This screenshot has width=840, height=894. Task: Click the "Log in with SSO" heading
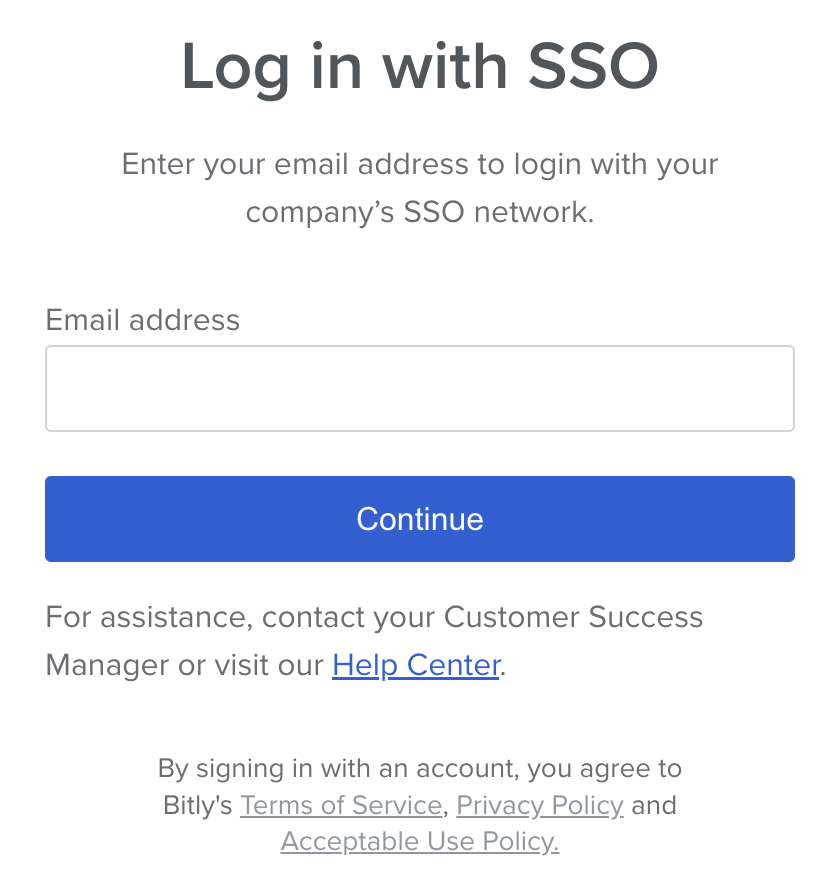tap(420, 68)
